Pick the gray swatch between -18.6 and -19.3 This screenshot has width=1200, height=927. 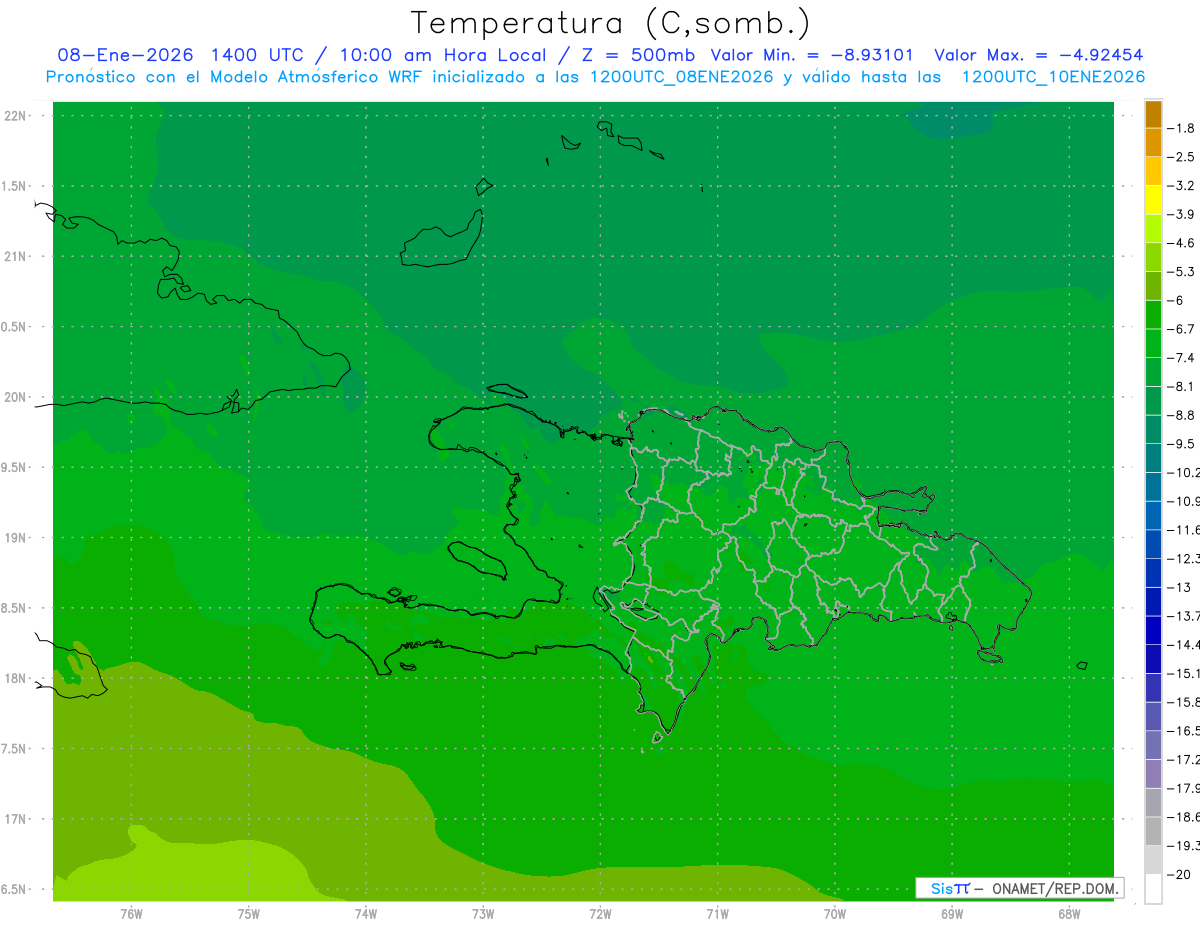tap(1153, 831)
